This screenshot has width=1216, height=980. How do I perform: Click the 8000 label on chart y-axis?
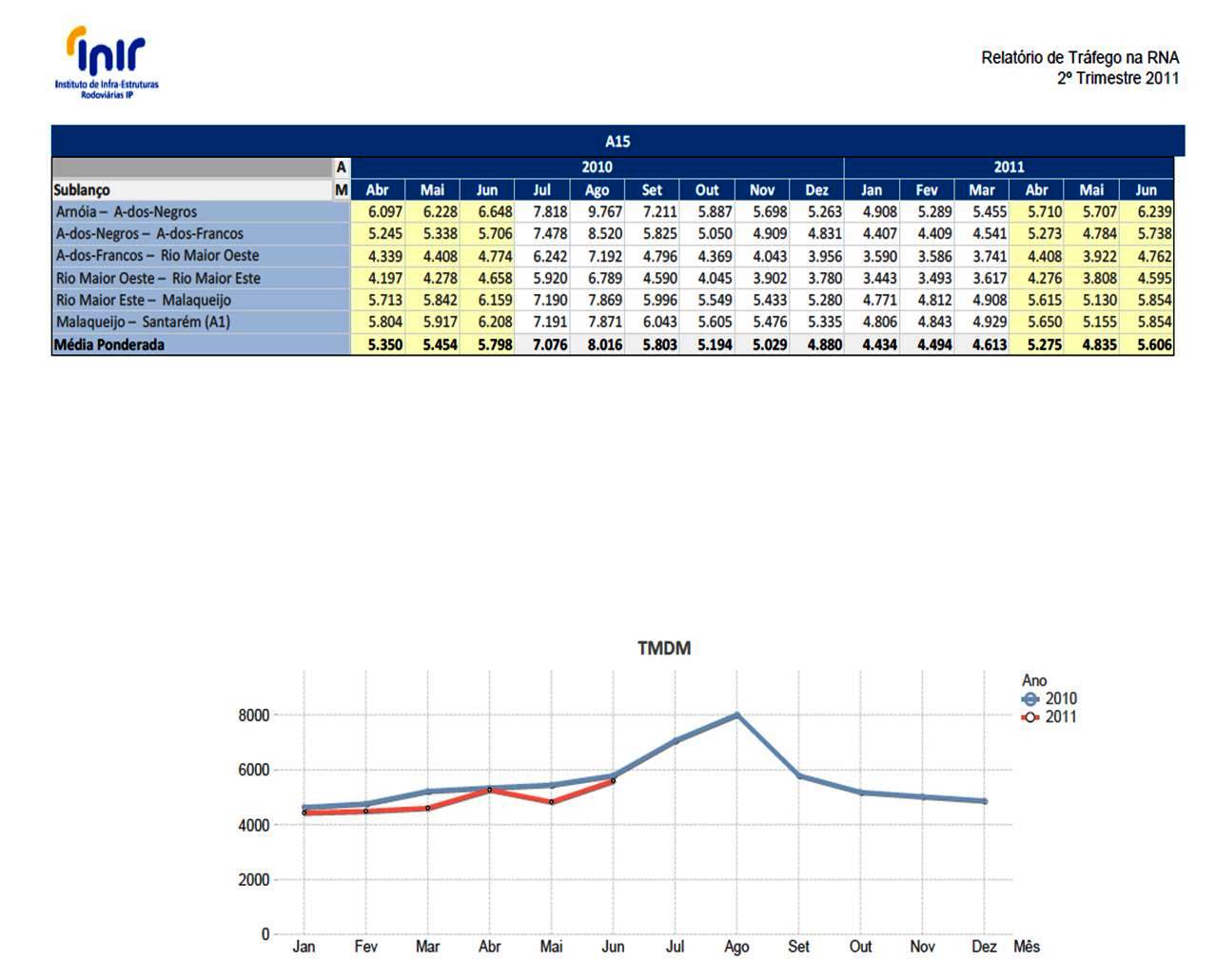pyautogui.click(x=253, y=715)
